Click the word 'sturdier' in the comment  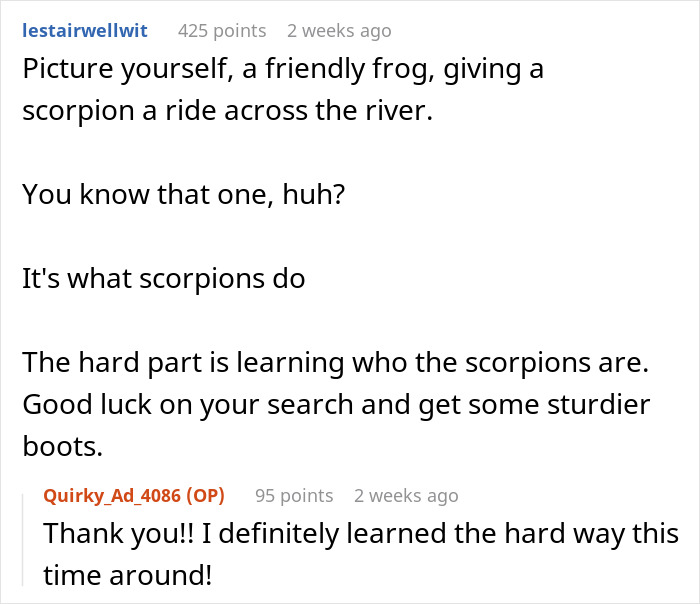click(599, 405)
